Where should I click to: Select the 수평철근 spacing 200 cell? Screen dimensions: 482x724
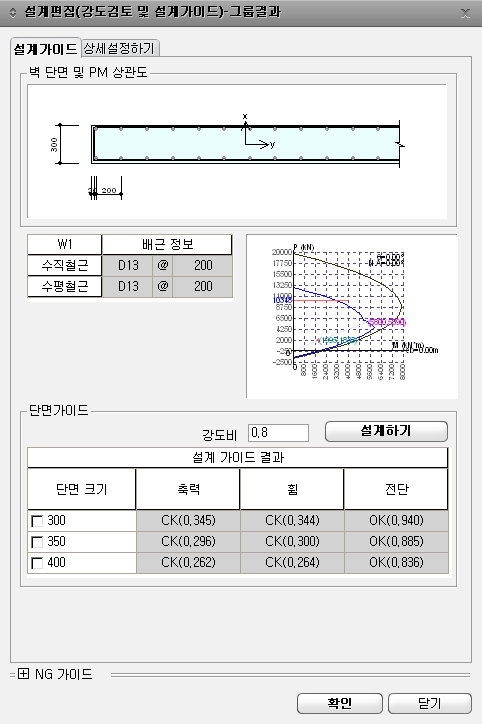tap(203, 286)
